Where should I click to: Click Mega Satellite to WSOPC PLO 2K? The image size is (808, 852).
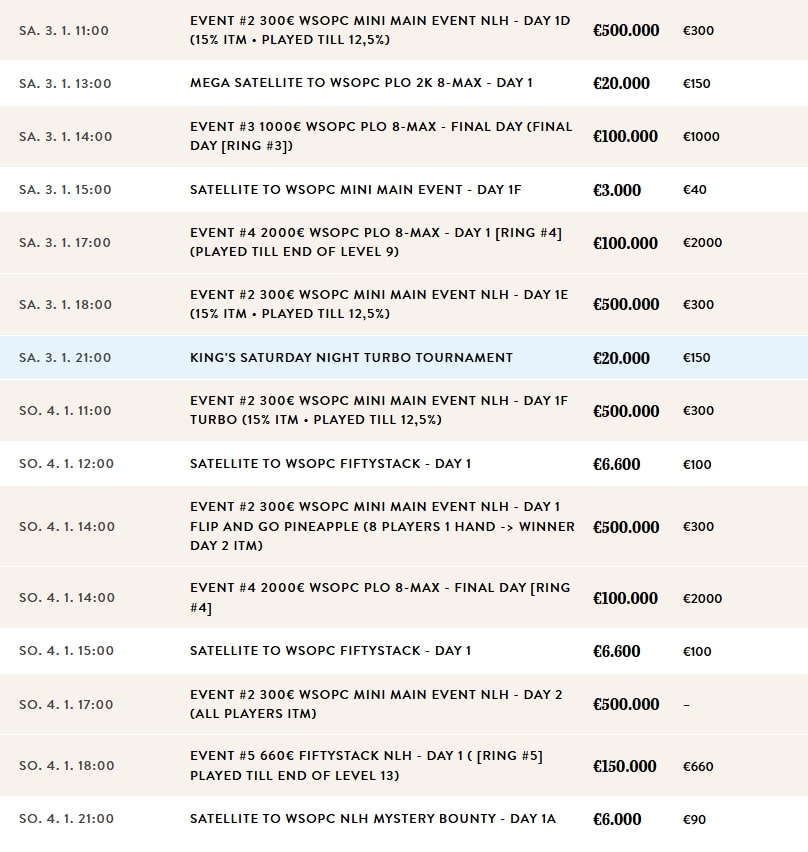coord(361,83)
